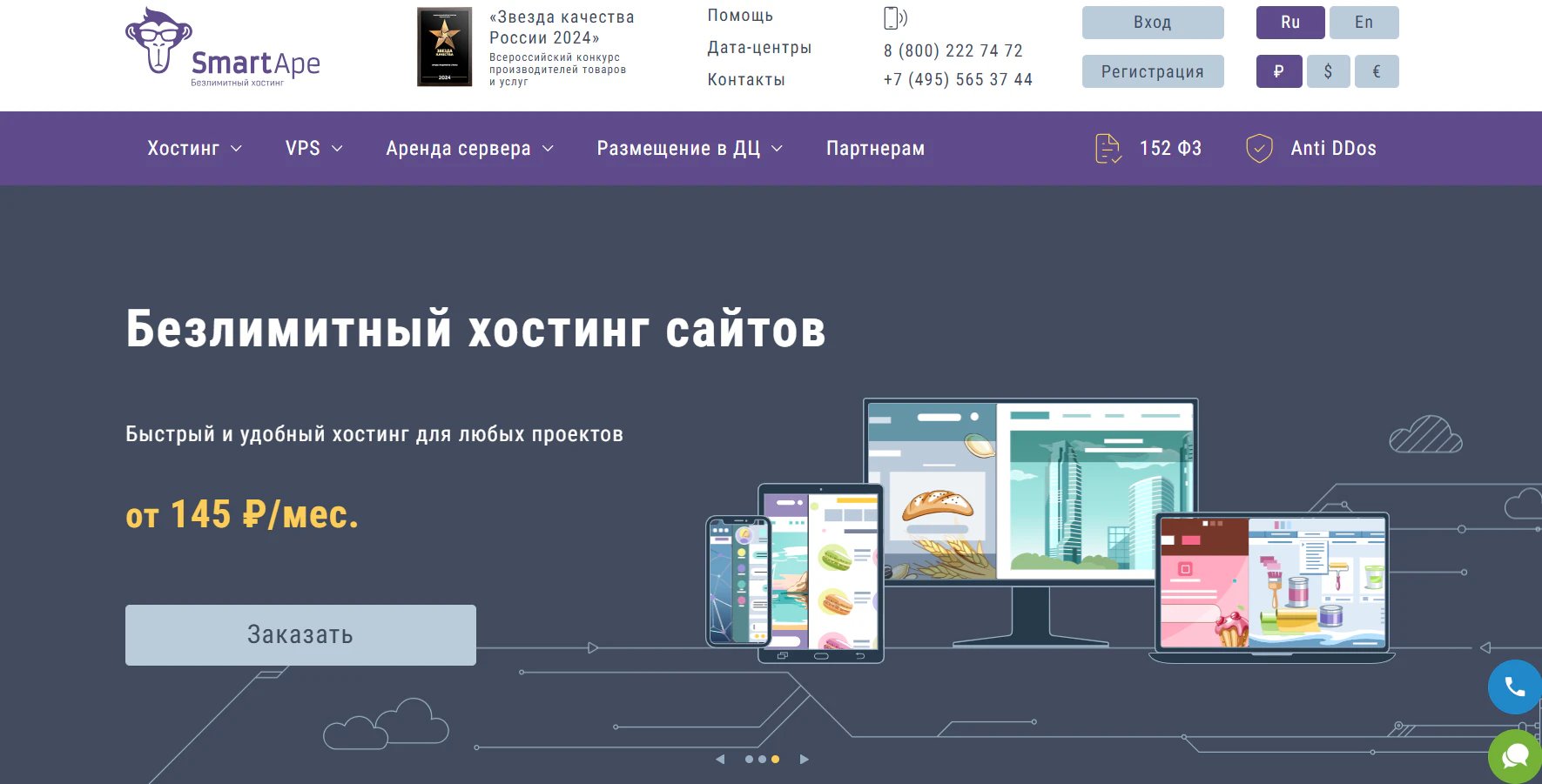Select the first slider dot
The width and height of the screenshot is (1542, 784).
pos(749,760)
